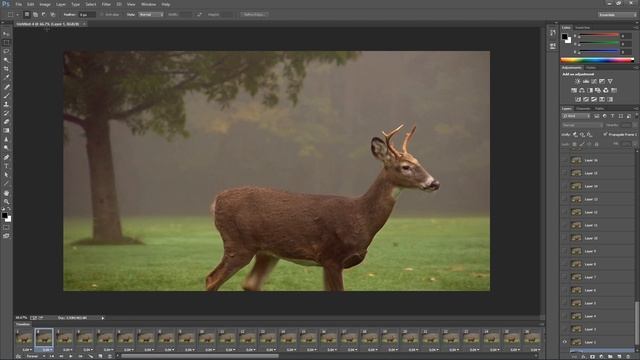Select the Move tool
640x360 pixels.
(x=6, y=34)
